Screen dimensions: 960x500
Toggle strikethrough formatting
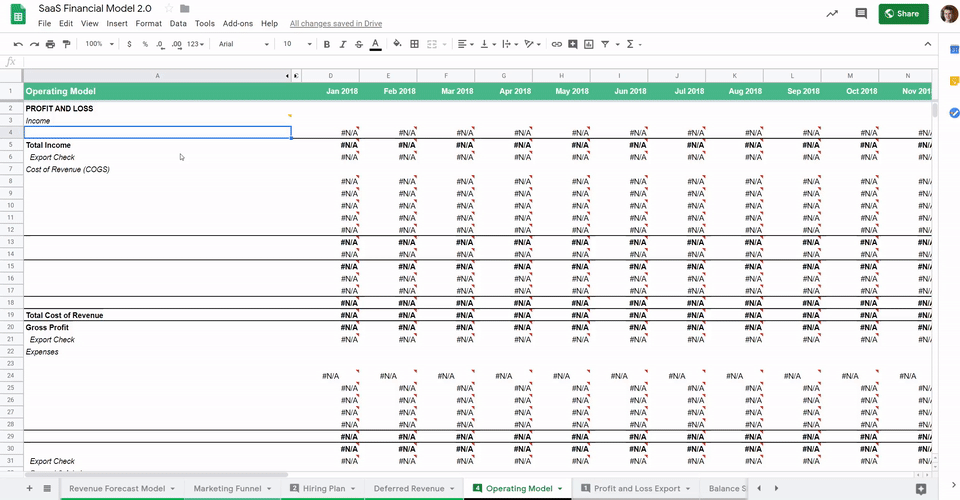[x=358, y=44]
